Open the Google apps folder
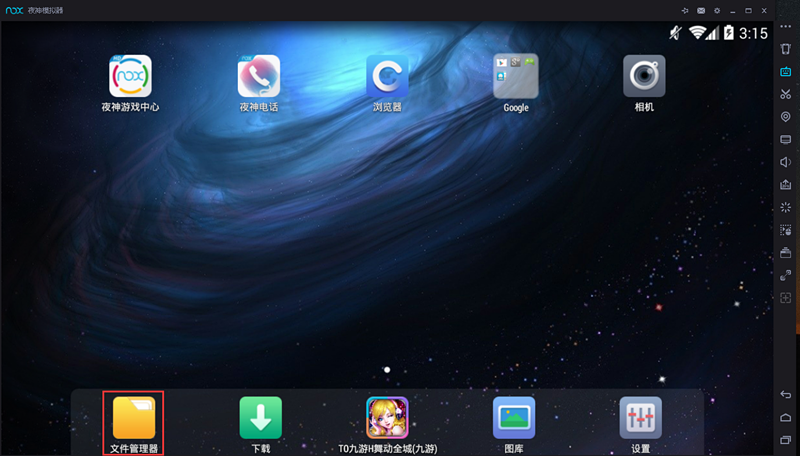Screen dimensions: 800x456 click(x=516, y=76)
